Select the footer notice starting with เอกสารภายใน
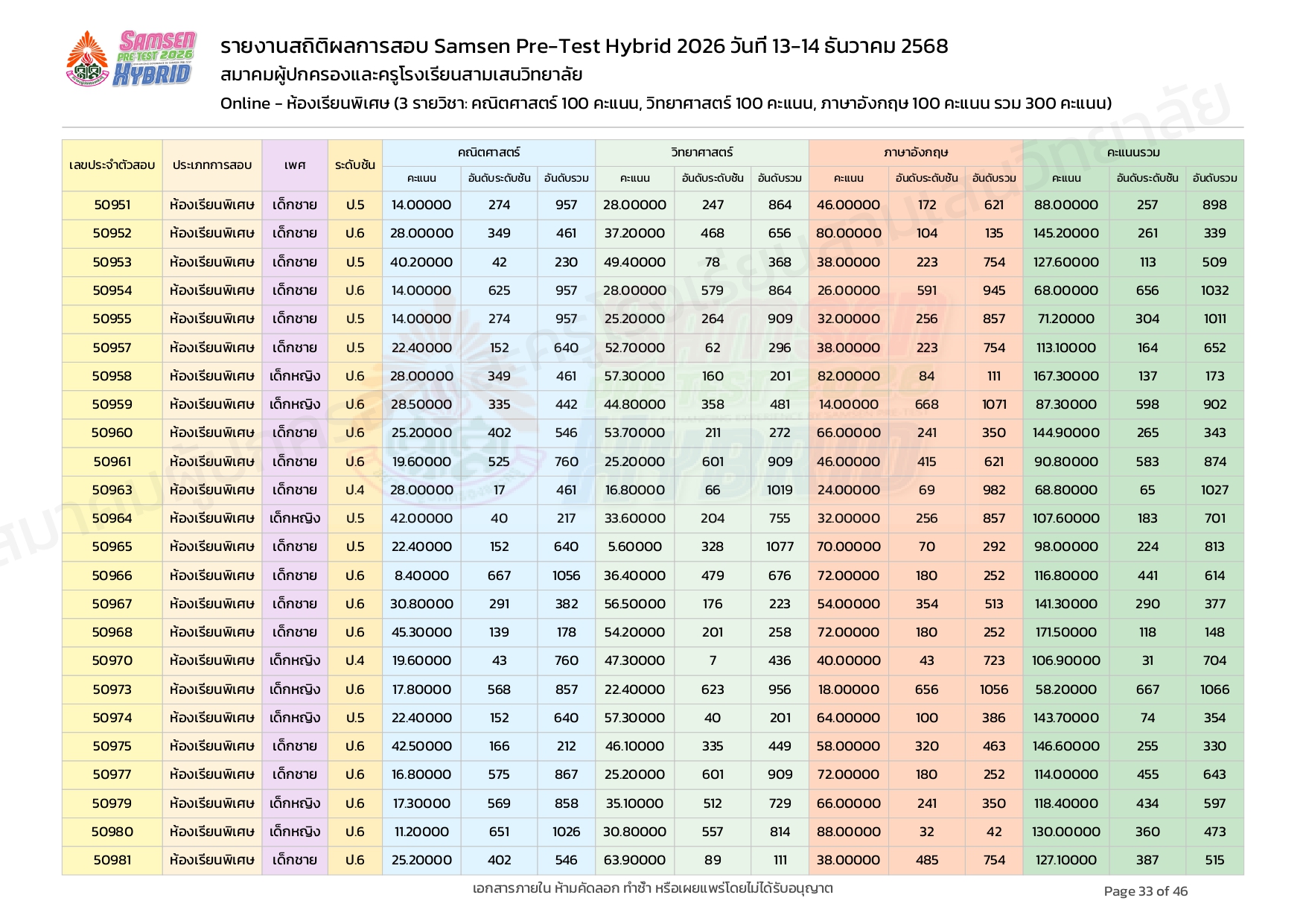1306x924 pixels. coord(652,888)
